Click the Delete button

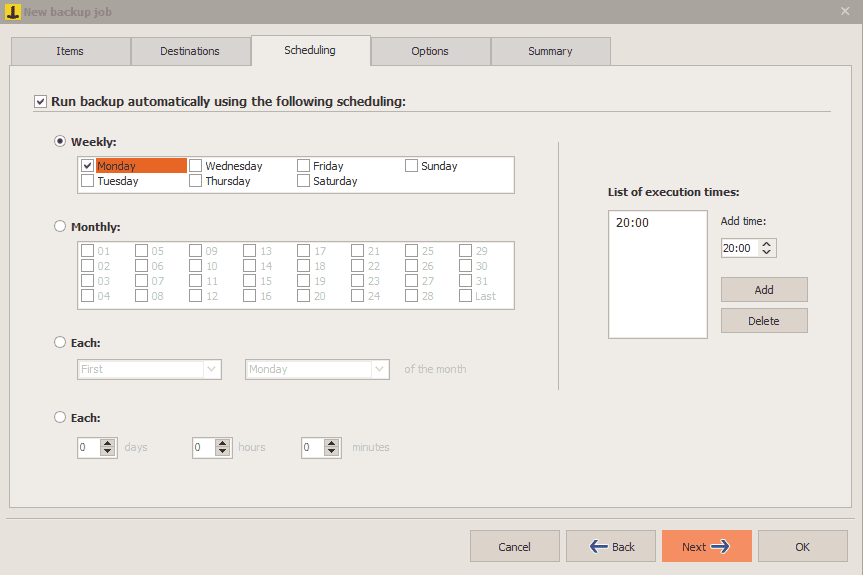[x=764, y=321]
